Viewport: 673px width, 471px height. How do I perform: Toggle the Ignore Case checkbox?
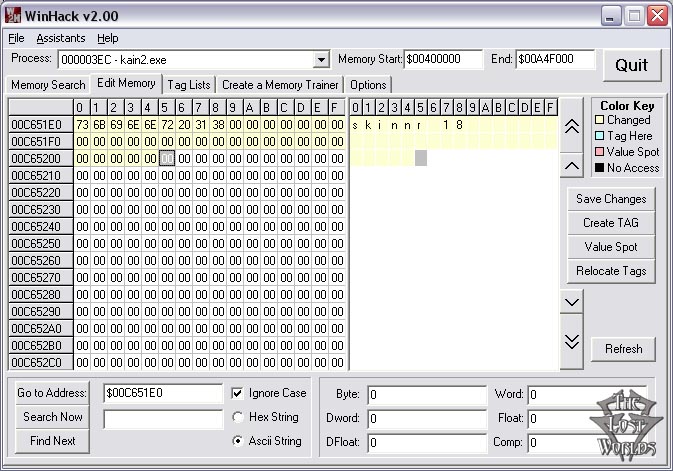(237, 393)
